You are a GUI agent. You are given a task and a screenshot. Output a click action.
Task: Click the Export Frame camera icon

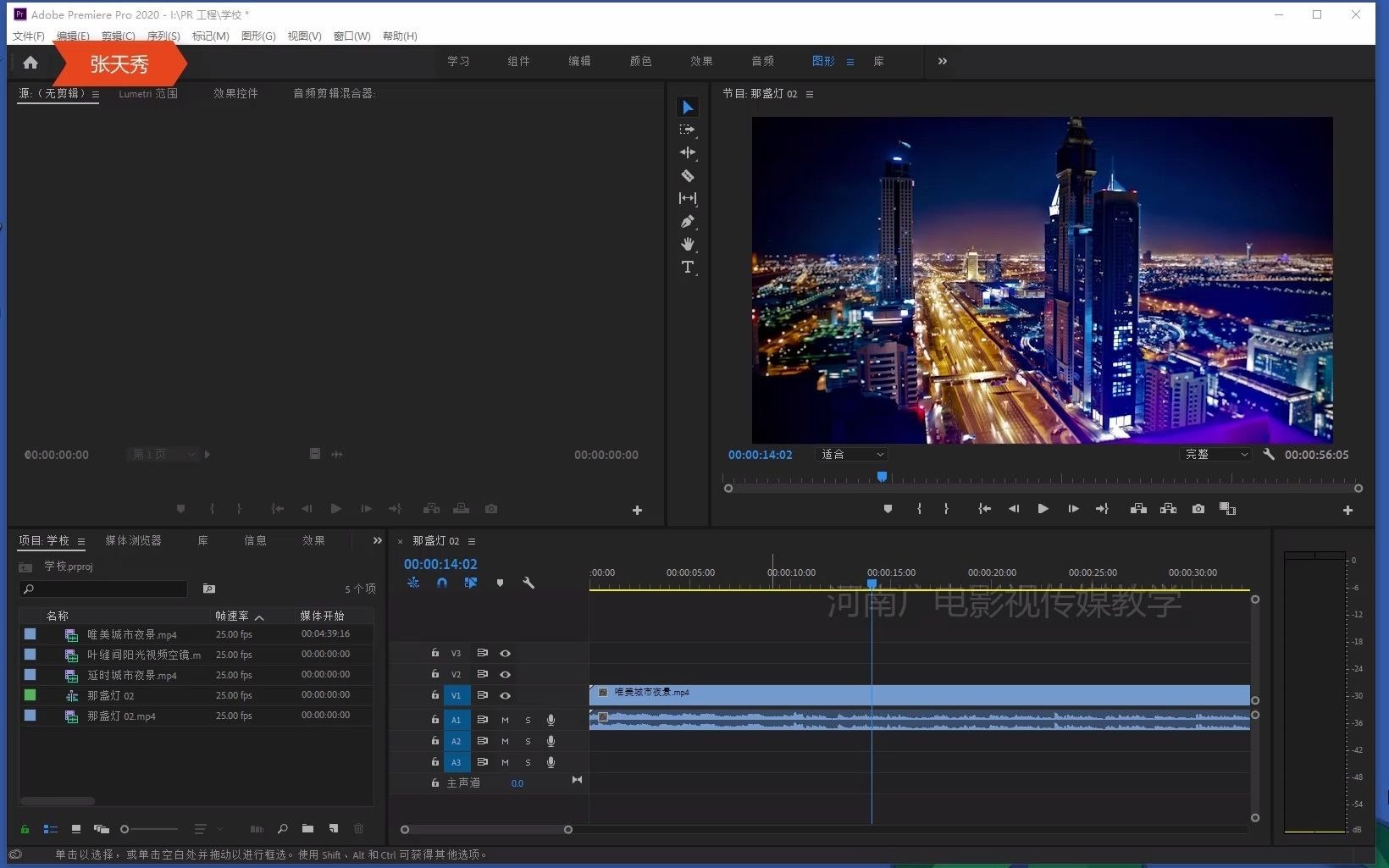click(1198, 509)
